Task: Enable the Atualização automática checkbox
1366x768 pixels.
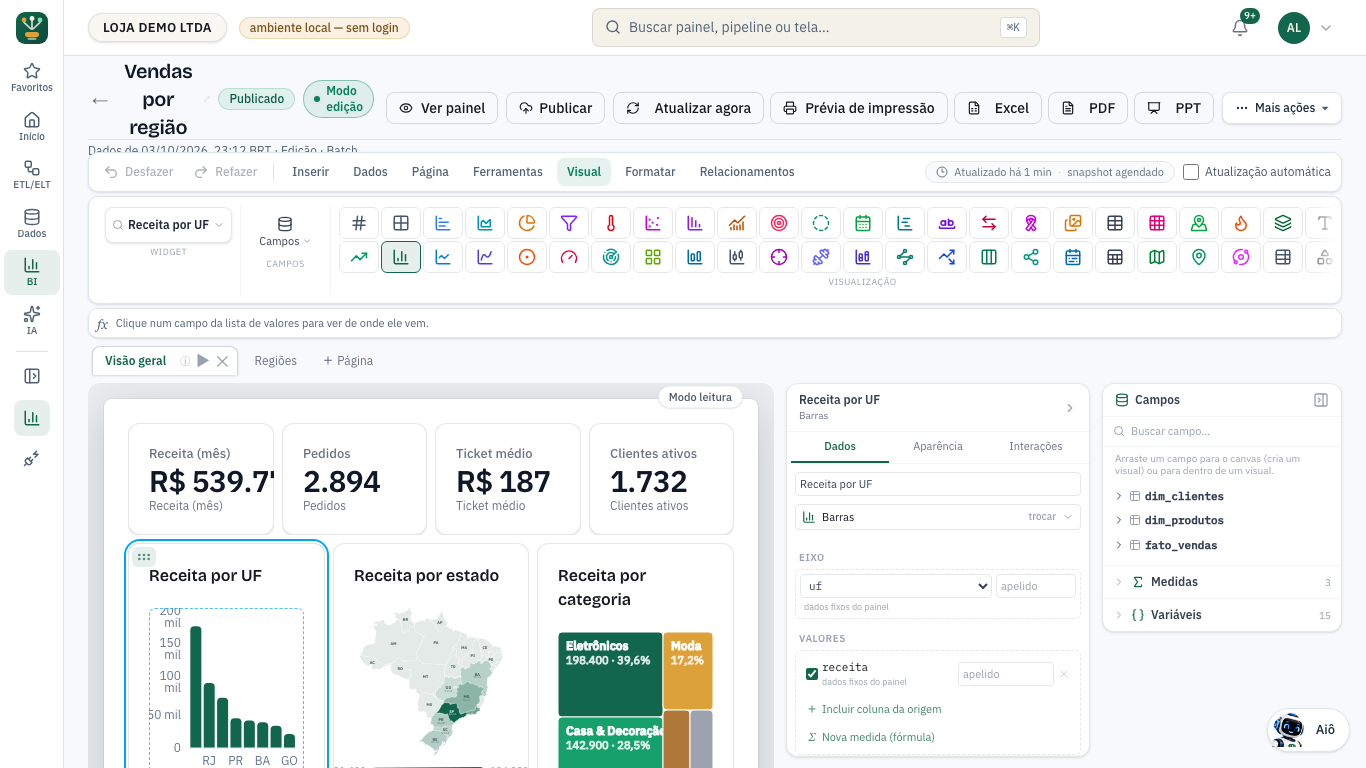Action: point(1191,172)
